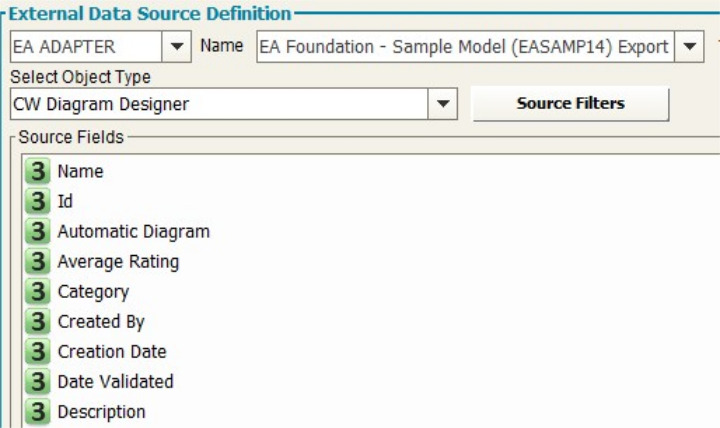Click the green icon beside Description
This screenshot has width=720, height=428.
(x=39, y=412)
